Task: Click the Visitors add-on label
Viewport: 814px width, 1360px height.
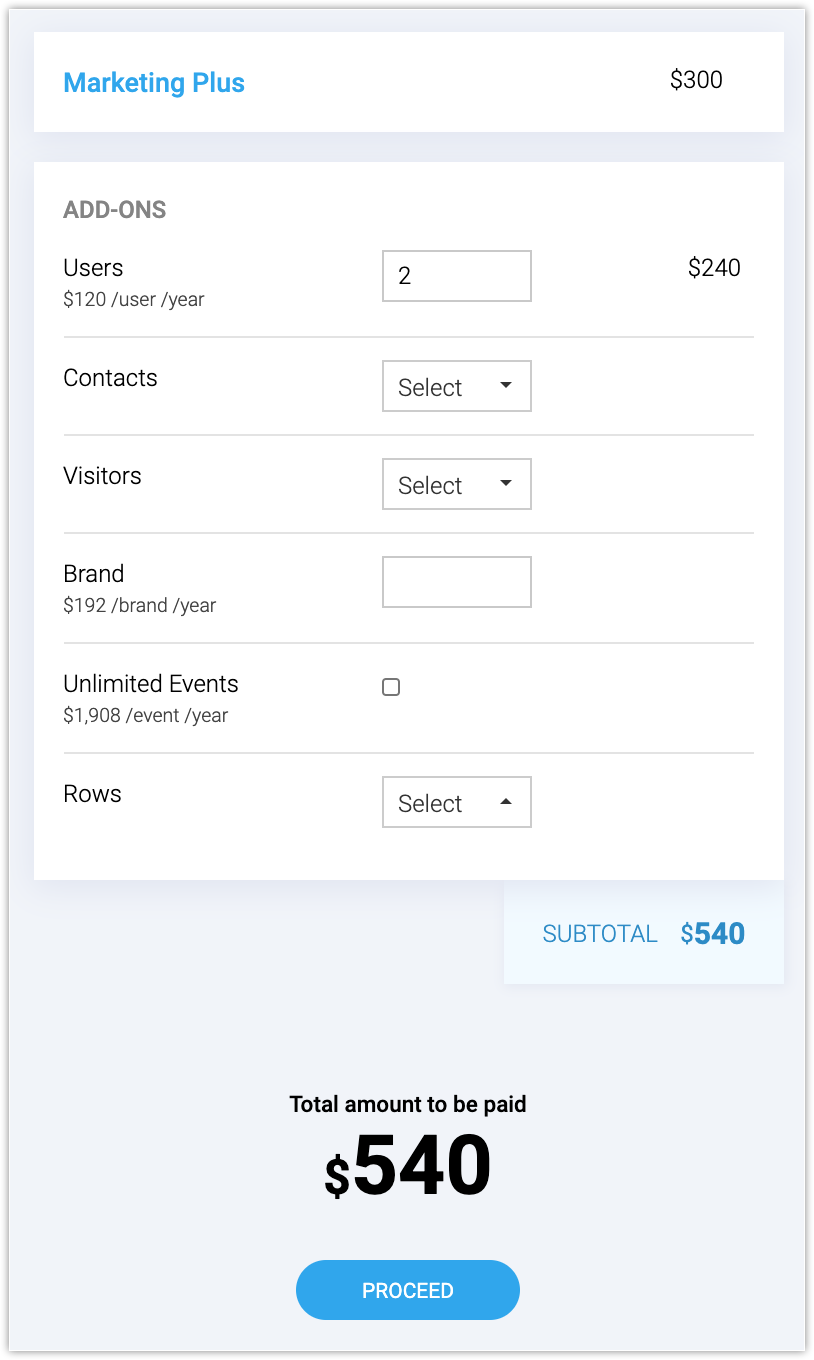Action: click(x=102, y=476)
